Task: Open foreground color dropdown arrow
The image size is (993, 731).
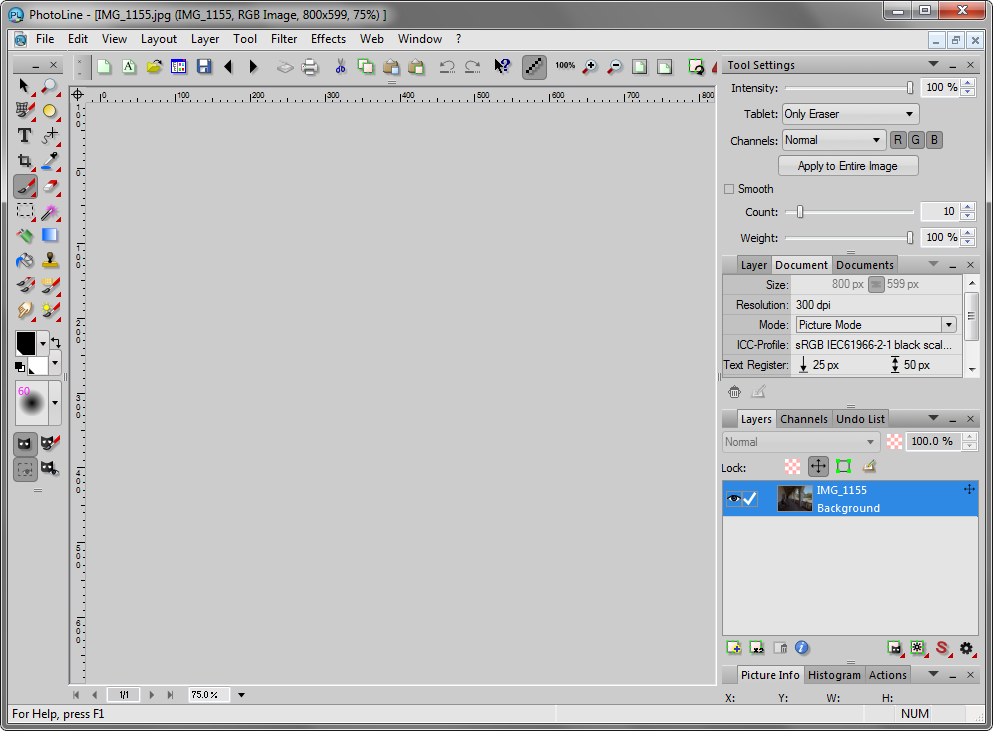Action: [43, 344]
